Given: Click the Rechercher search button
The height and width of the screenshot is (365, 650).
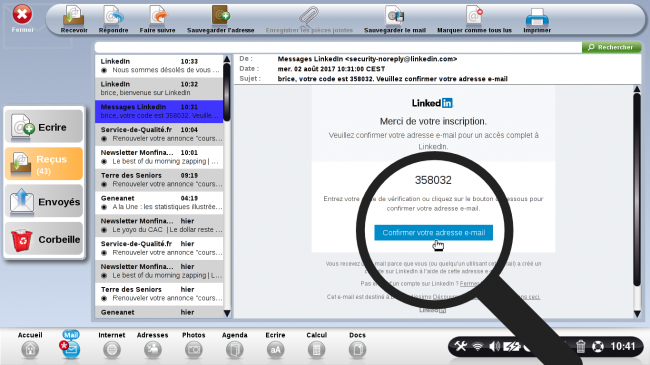Looking at the screenshot, I should pos(611,47).
